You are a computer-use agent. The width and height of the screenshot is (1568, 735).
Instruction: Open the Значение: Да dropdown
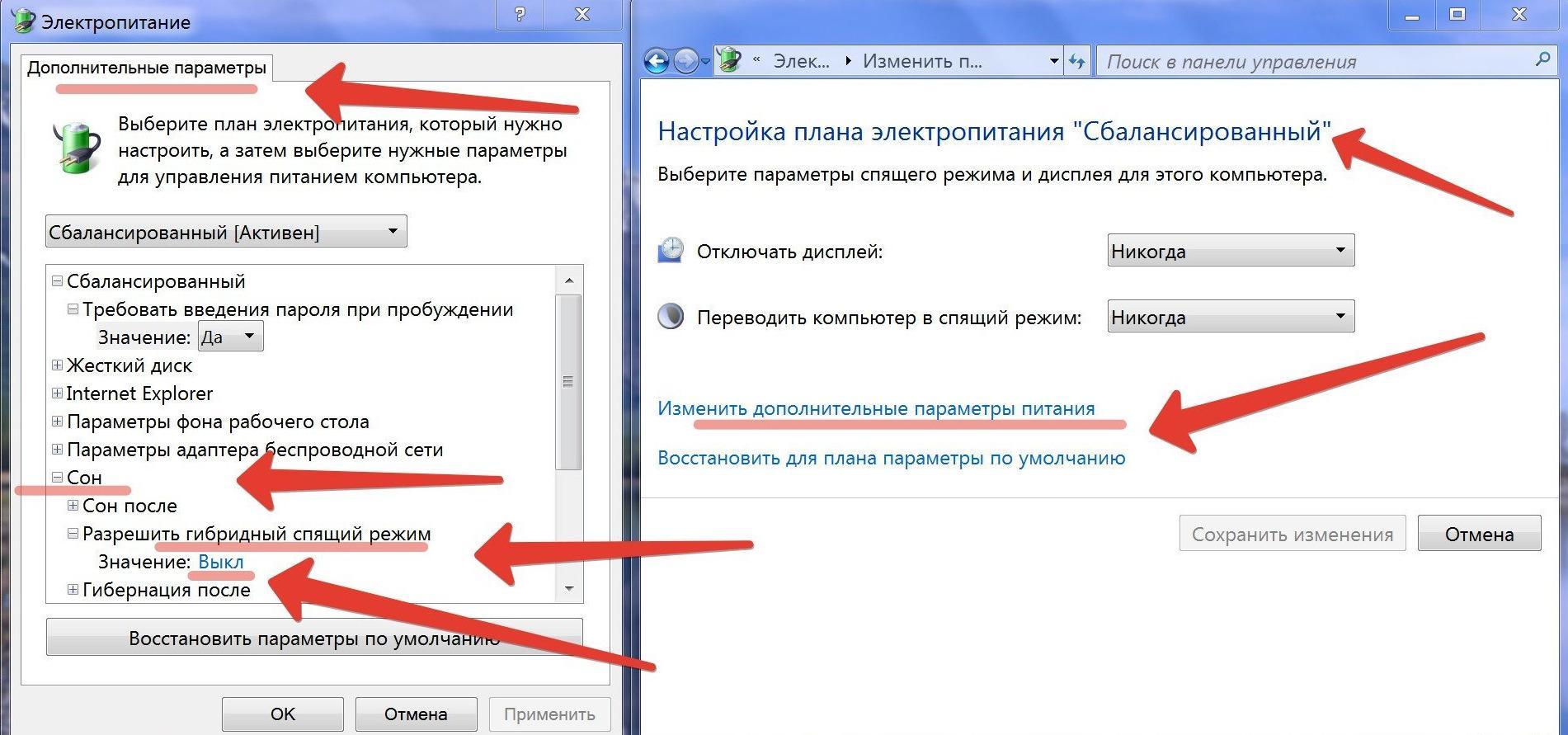pos(231,337)
